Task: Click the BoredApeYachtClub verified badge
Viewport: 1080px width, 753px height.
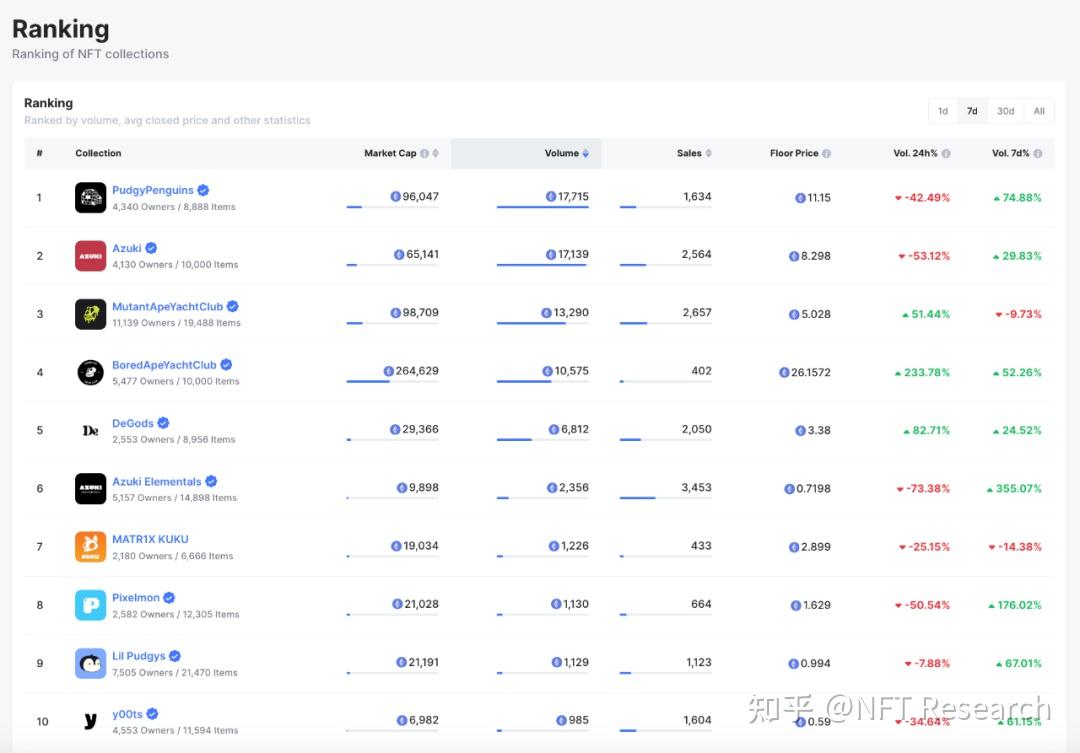Action: pyautogui.click(x=226, y=364)
